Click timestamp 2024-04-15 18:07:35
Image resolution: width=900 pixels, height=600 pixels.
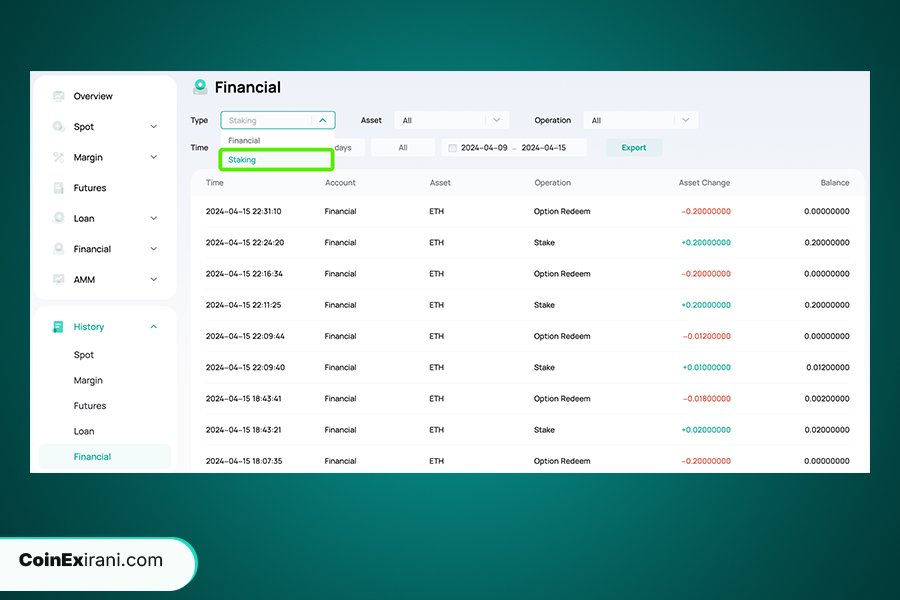244,461
